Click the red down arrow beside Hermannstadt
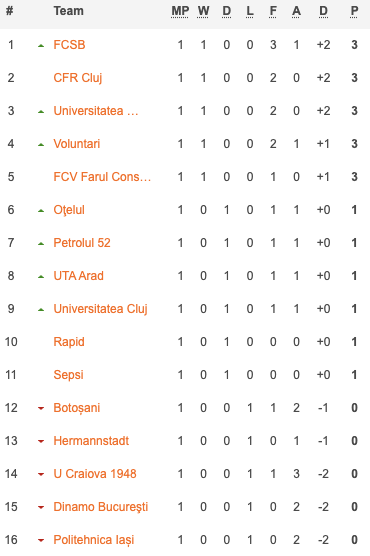 coord(41,441)
